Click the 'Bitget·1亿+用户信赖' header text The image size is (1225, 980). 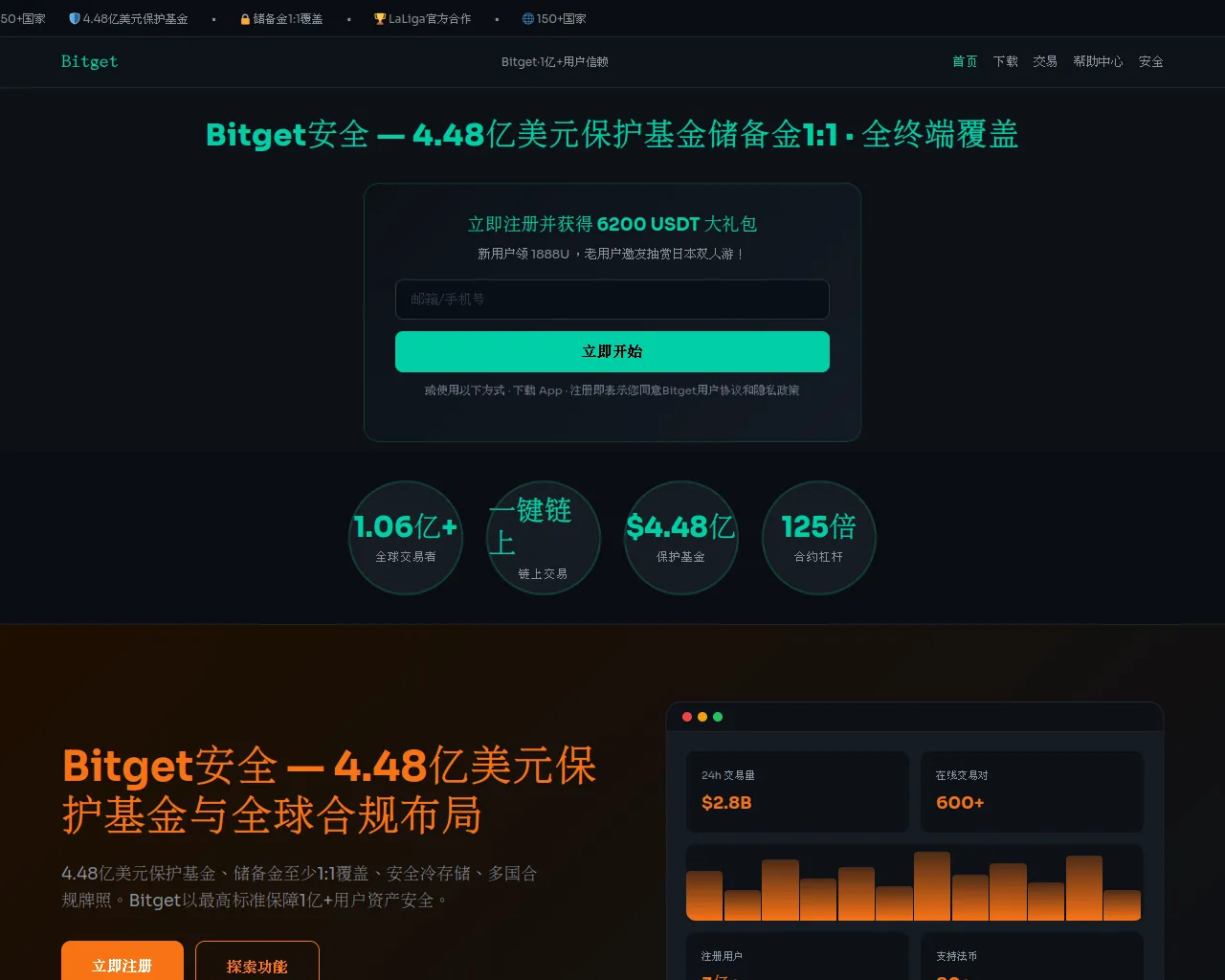(555, 61)
